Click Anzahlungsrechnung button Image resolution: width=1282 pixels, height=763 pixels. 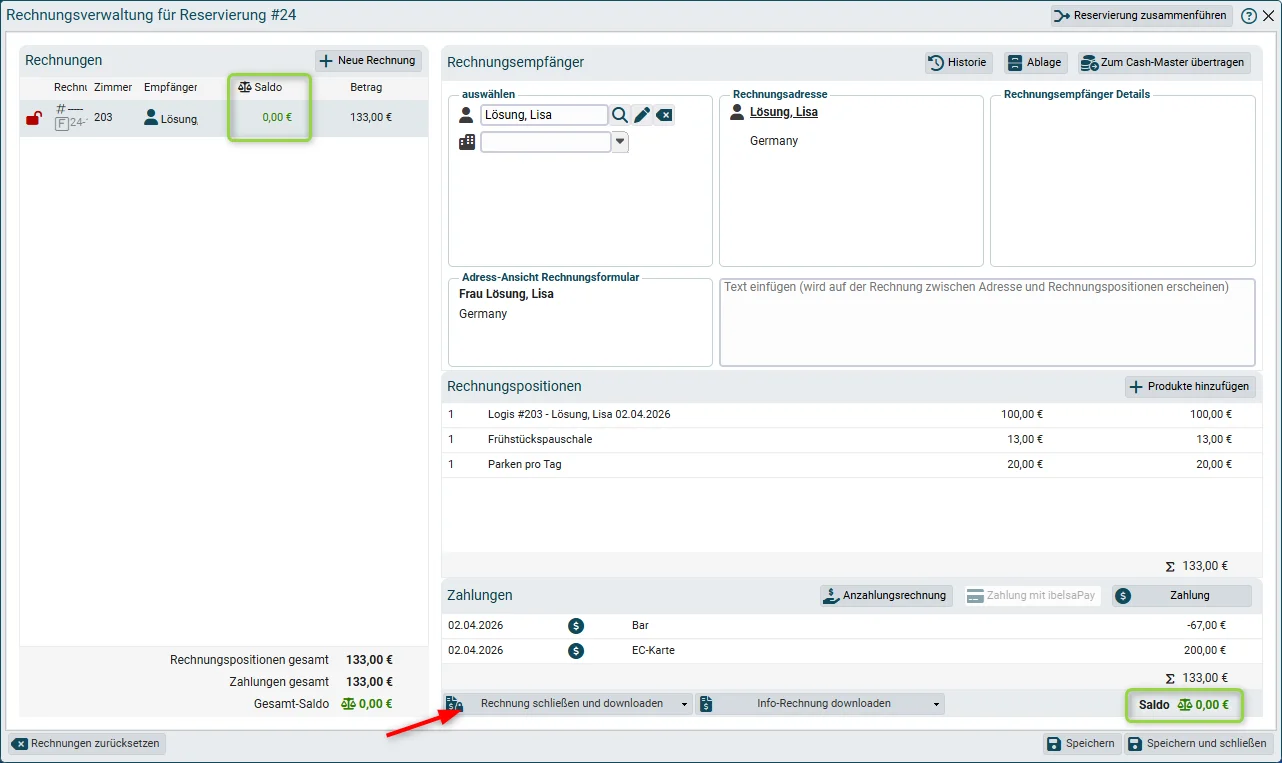click(886, 595)
